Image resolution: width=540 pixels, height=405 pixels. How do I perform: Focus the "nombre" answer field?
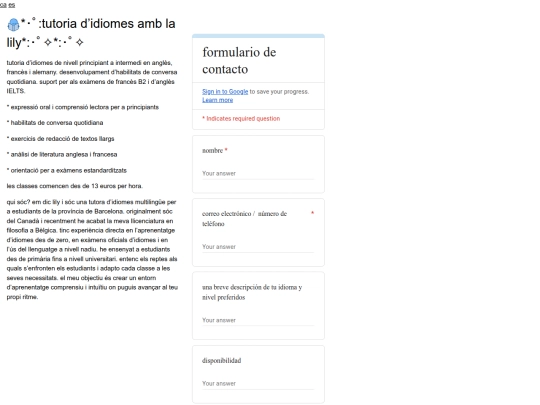(x=258, y=174)
